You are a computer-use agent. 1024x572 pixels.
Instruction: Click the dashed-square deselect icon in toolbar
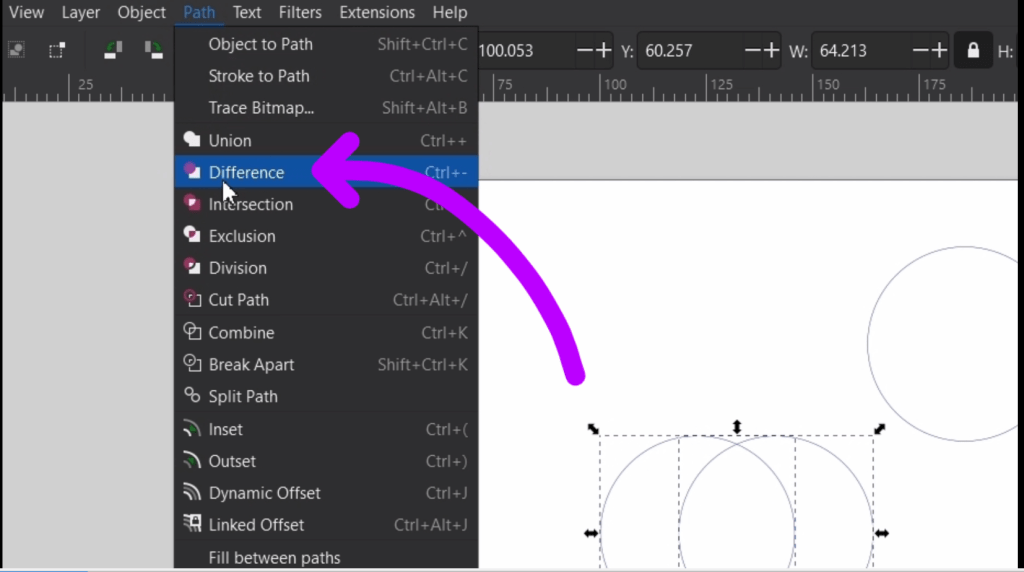(x=57, y=49)
